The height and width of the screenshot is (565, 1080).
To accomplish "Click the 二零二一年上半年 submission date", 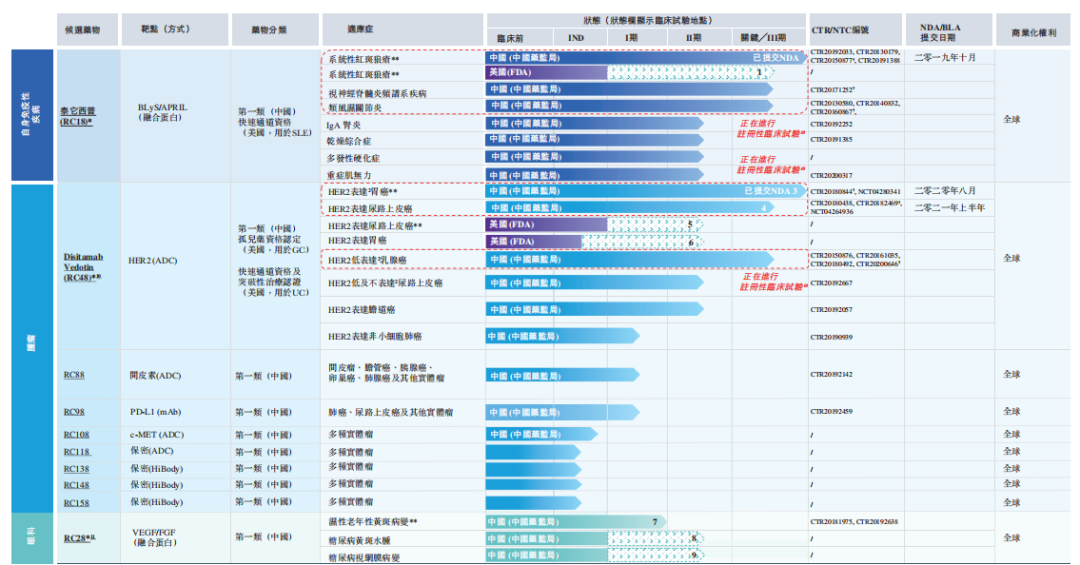I will pyautogui.click(x=949, y=208).
